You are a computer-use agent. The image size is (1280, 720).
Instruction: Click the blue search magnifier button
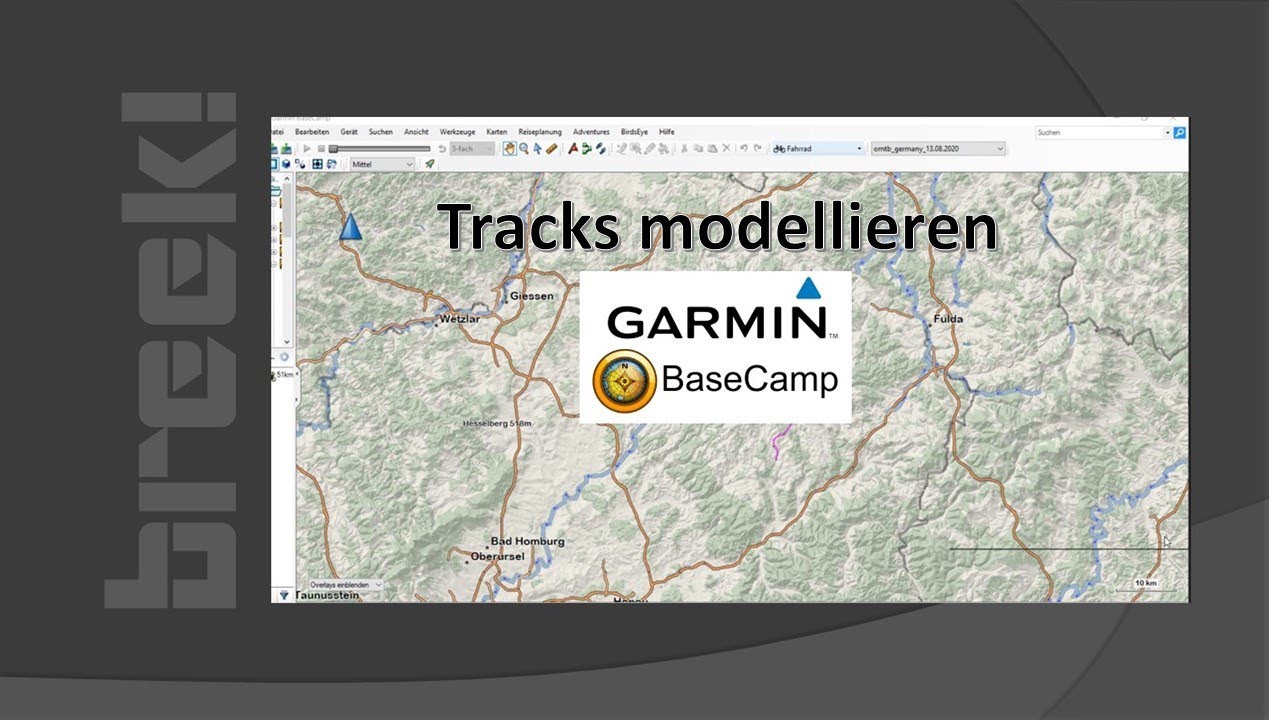point(1179,132)
